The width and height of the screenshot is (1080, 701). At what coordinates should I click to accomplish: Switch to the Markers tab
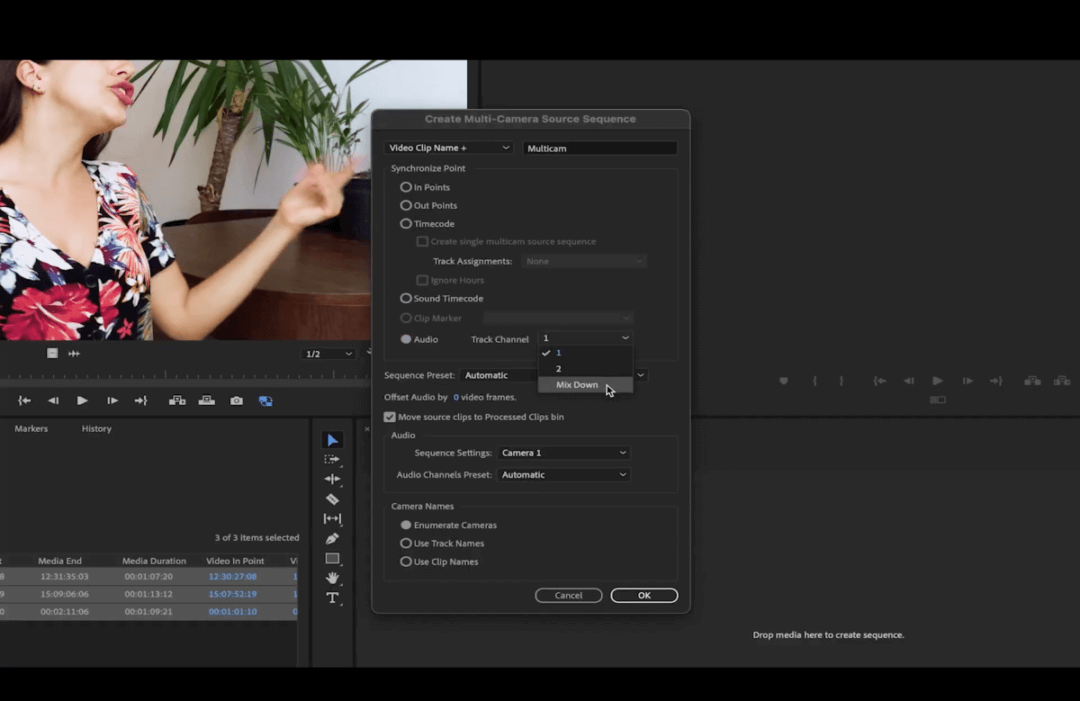[x=31, y=428]
